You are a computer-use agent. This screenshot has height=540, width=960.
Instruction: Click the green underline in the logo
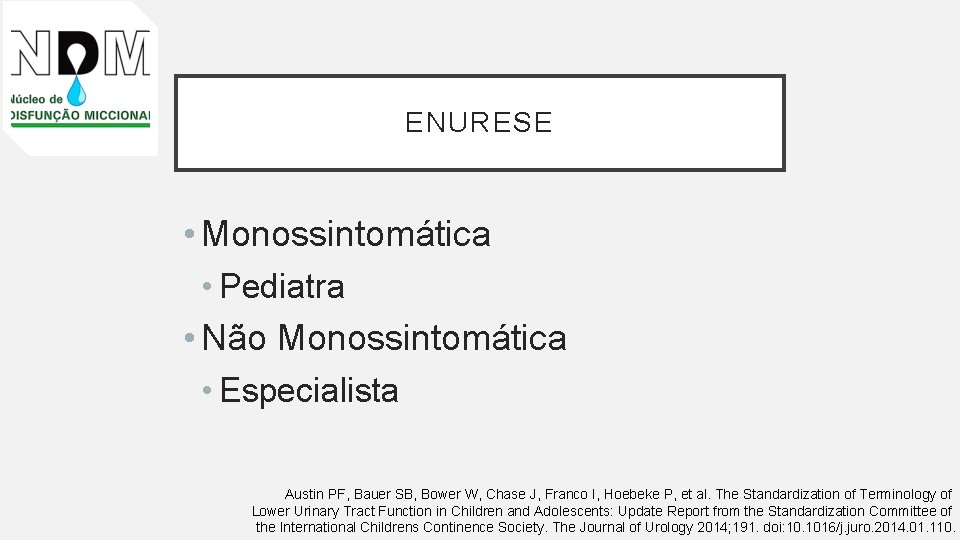[x=80, y=125]
